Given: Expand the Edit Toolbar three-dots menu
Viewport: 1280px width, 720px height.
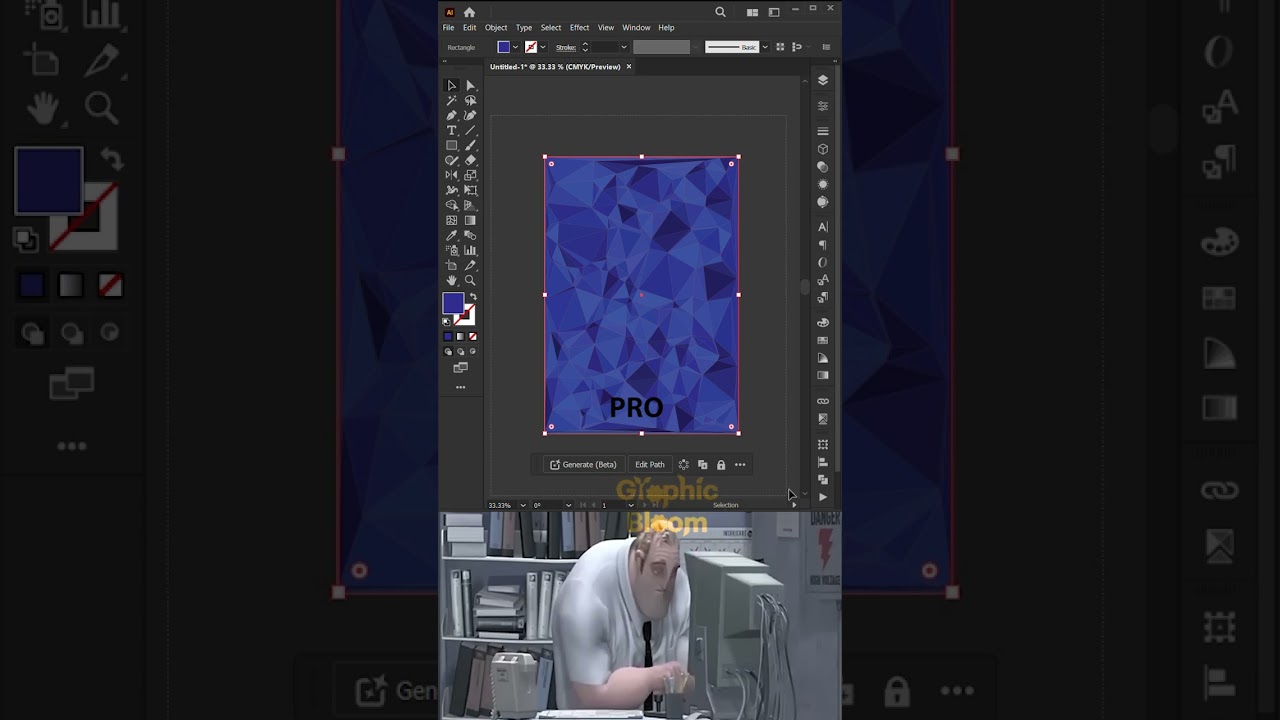Looking at the screenshot, I should point(460,386).
